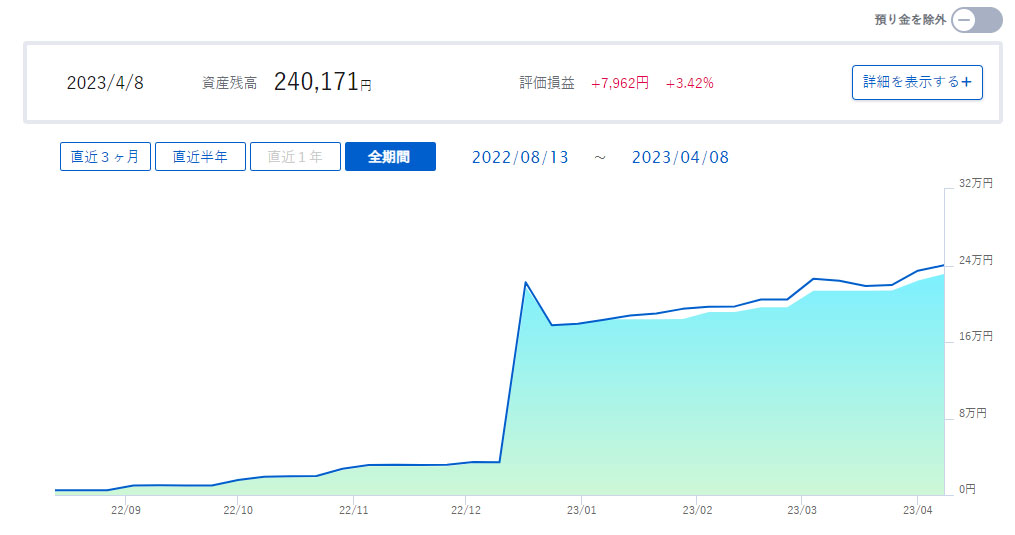
Task: Click the chart peak spike after 22/12
Action: (x=526, y=283)
